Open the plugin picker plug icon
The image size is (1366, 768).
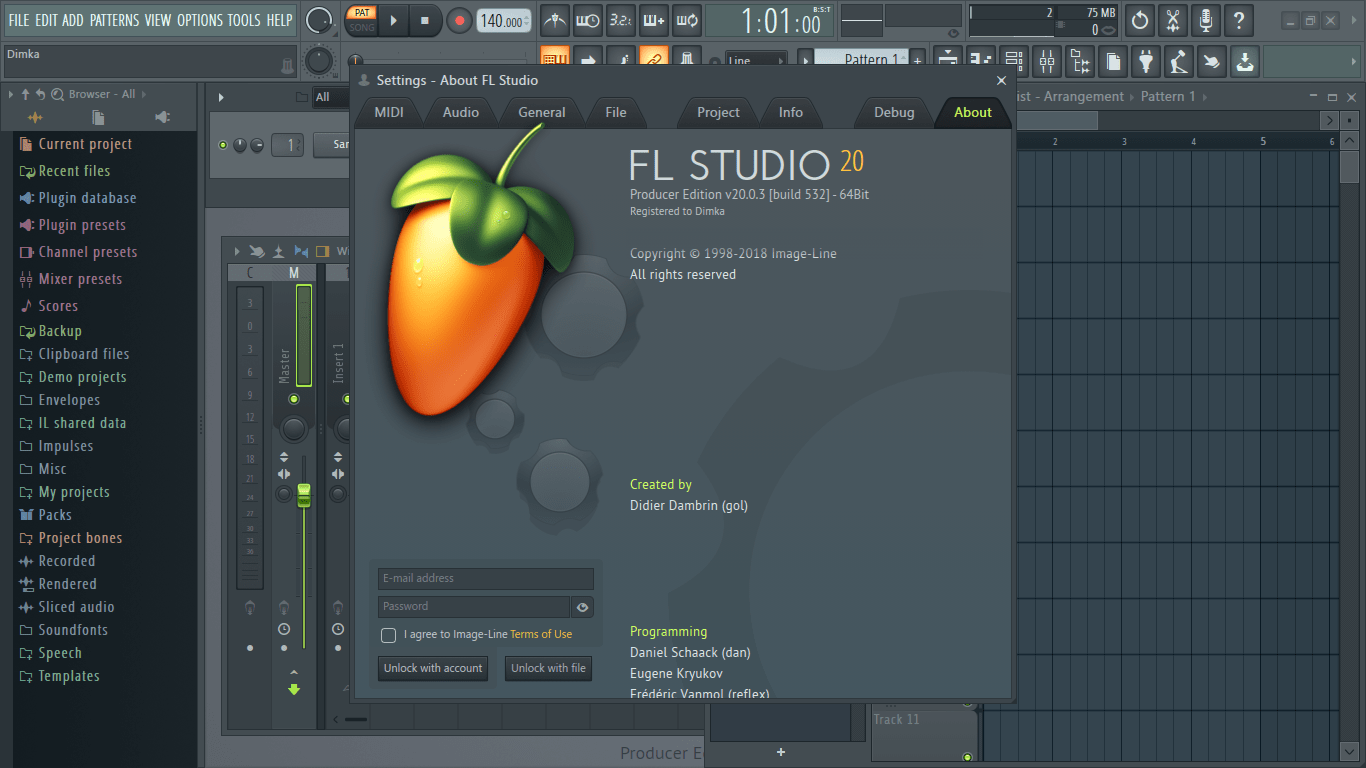[1146, 62]
